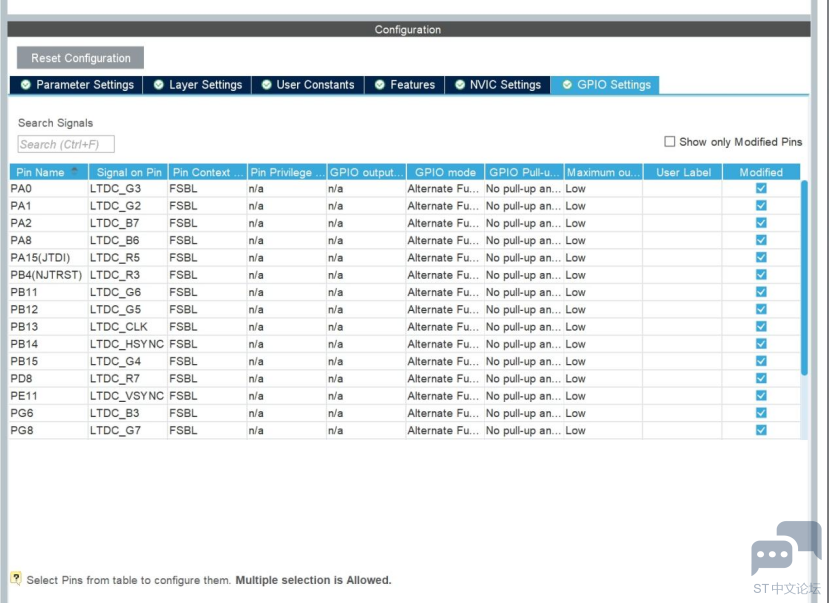Enable Show only Modified Pins checkbox
The height and width of the screenshot is (604, 830).
(670, 141)
